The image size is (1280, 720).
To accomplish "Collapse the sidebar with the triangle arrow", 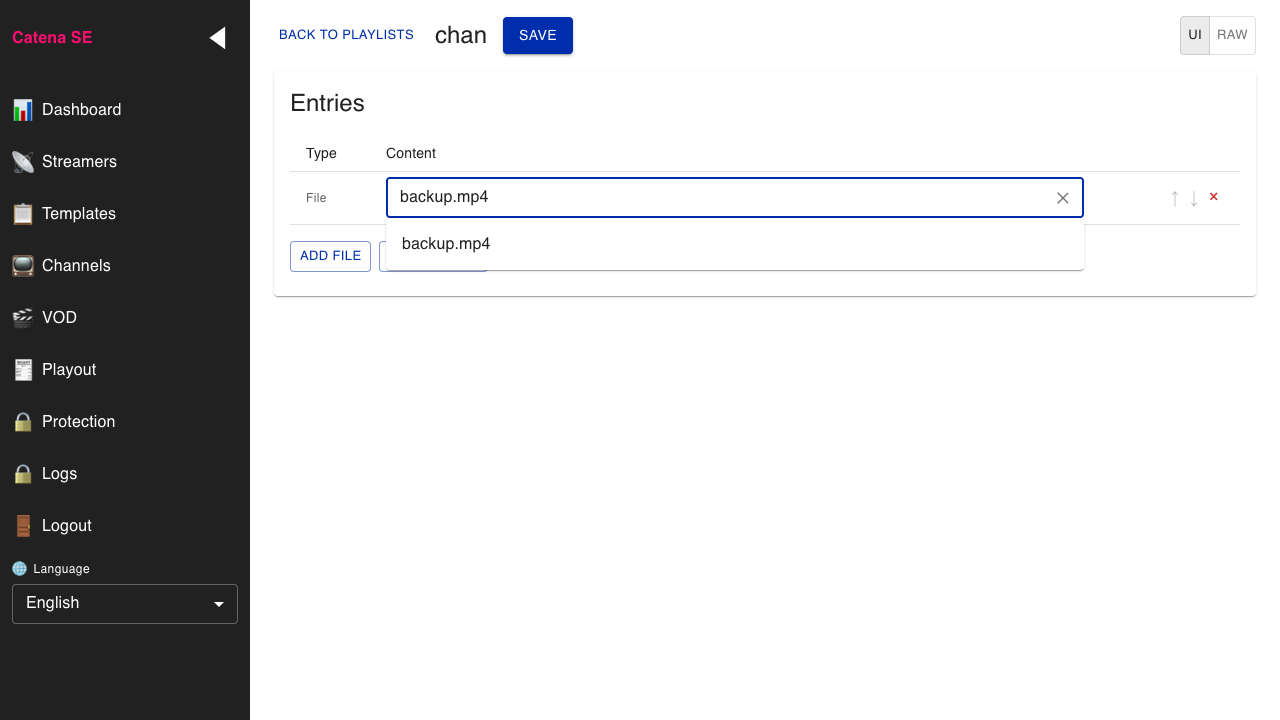I will 217,38.
